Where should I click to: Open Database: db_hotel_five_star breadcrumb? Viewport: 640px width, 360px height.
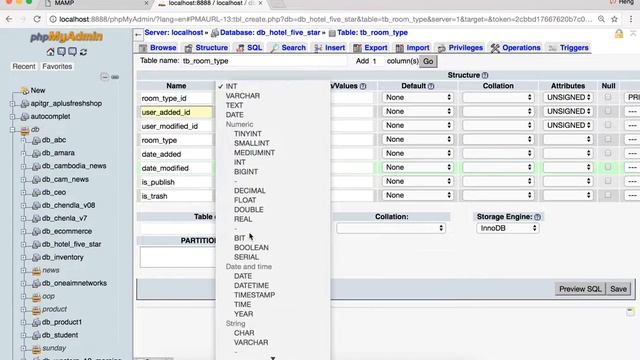[270, 33]
